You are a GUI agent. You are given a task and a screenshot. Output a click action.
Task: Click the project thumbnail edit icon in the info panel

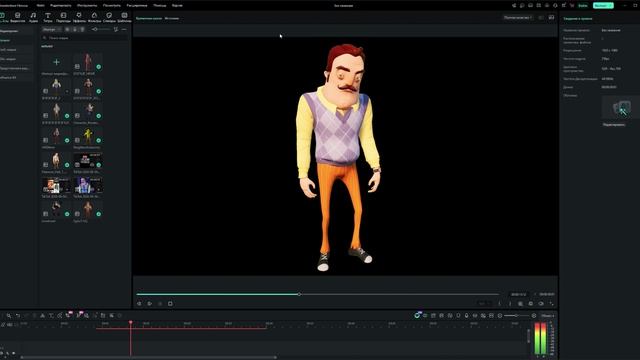coord(621,108)
